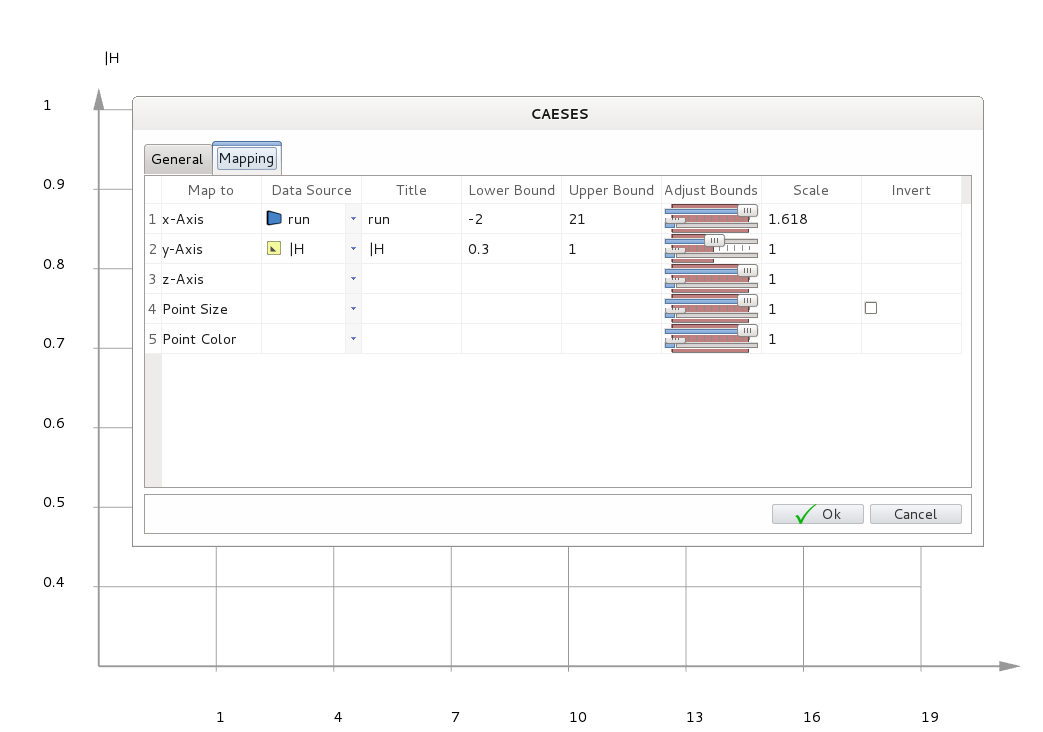
Task: Click the 'Map to' column header
Action: 211,190
